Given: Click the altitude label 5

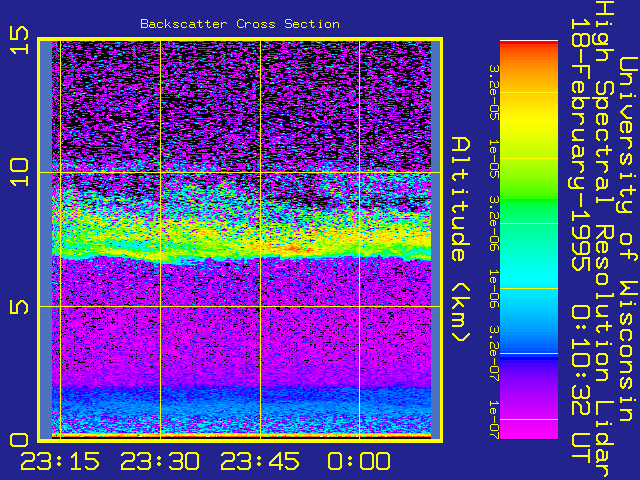Looking at the screenshot, I should (19, 307).
